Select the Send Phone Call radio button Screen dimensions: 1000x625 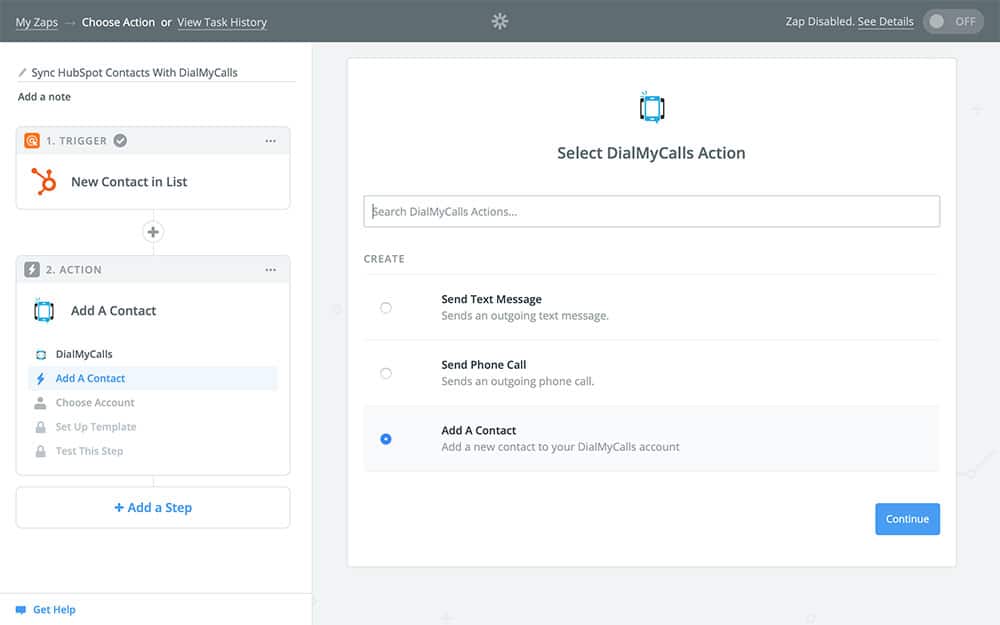point(386,373)
